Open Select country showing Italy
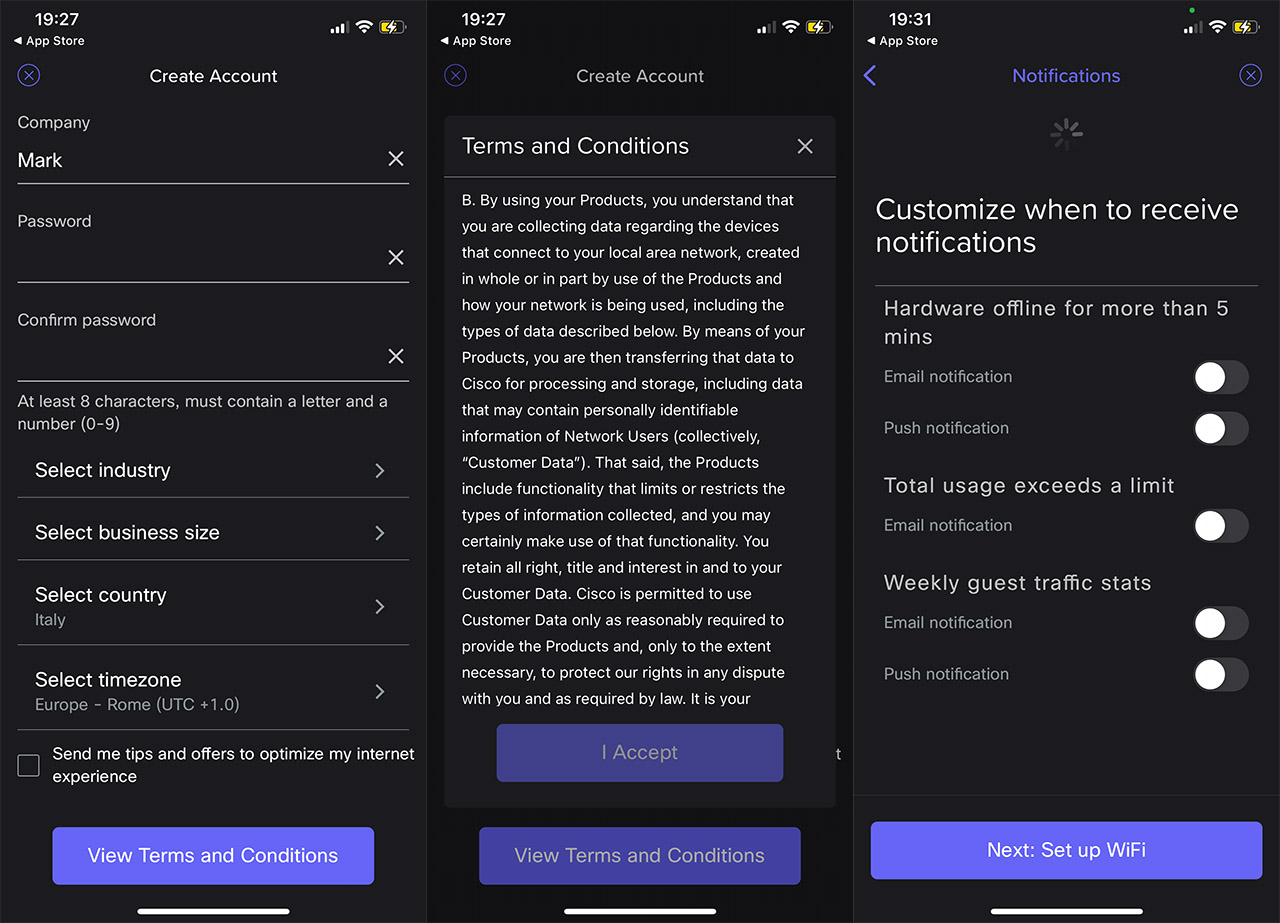Image resolution: width=1280 pixels, height=923 pixels. point(213,606)
